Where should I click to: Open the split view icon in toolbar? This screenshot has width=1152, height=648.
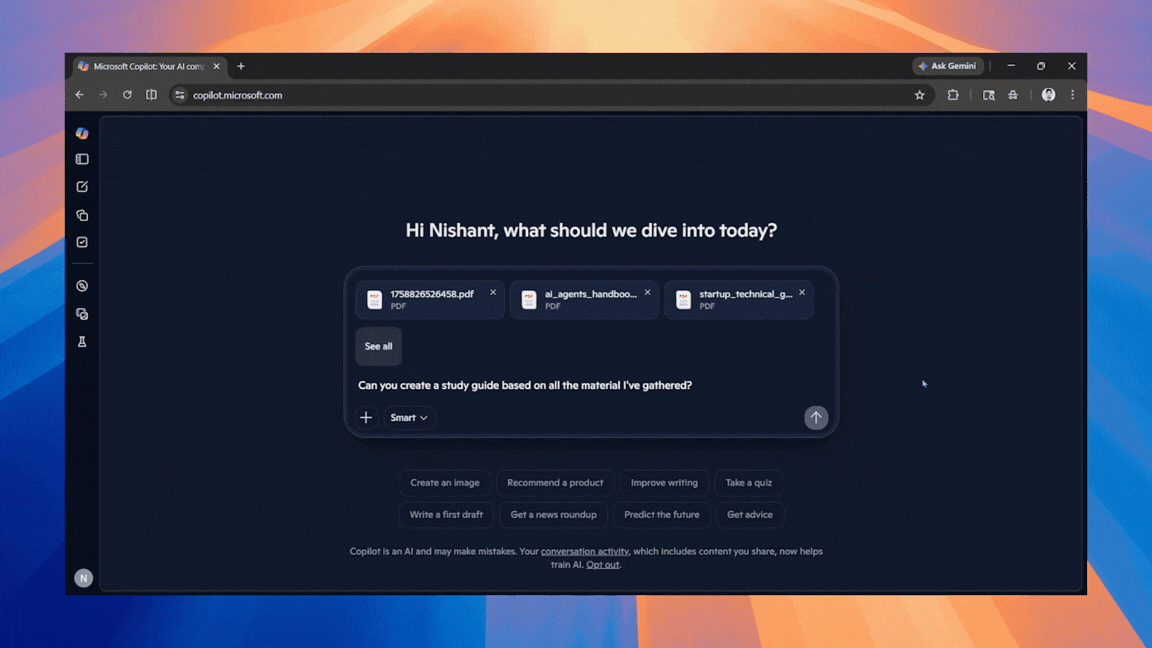pyautogui.click(x=151, y=95)
